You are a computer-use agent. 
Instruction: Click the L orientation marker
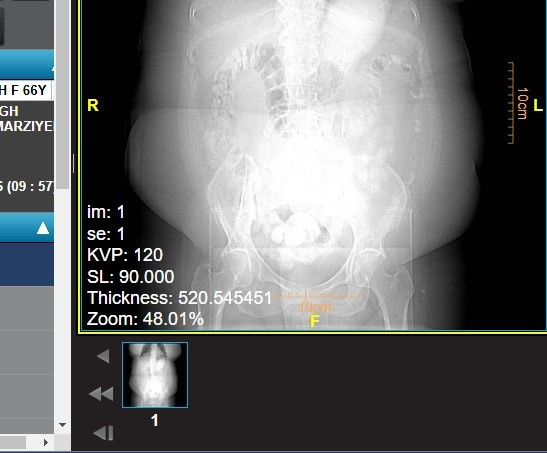click(538, 105)
